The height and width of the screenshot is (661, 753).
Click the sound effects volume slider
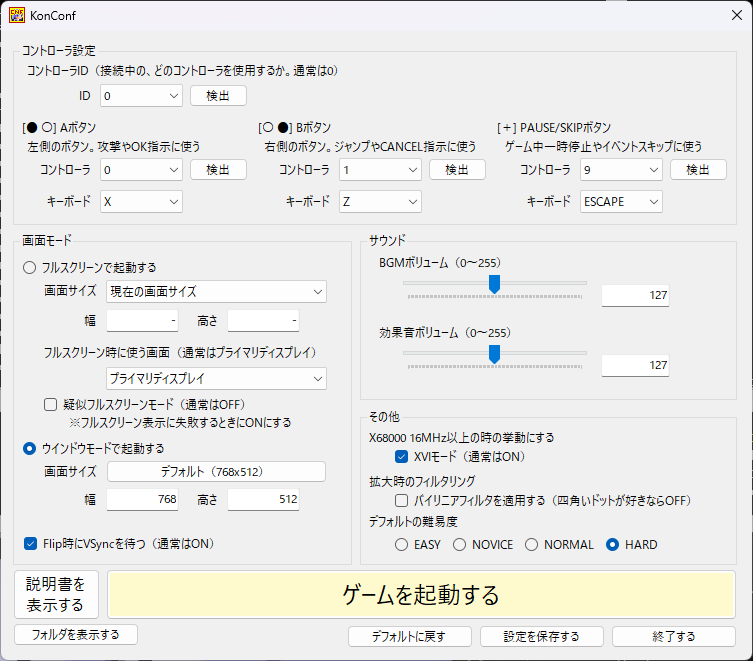point(494,354)
